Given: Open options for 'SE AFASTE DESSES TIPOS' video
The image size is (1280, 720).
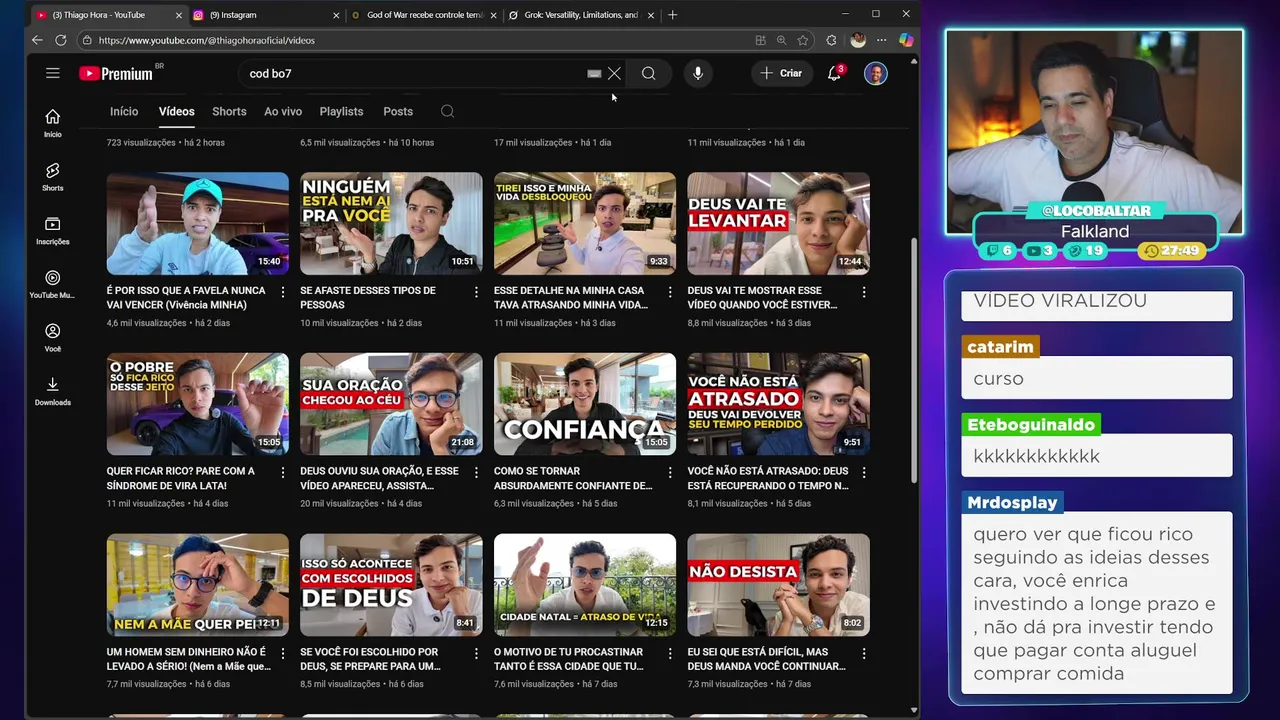Looking at the screenshot, I should tap(476, 292).
